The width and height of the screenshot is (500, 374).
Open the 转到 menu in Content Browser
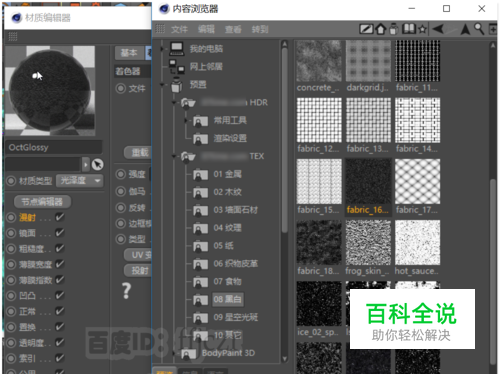(260, 29)
